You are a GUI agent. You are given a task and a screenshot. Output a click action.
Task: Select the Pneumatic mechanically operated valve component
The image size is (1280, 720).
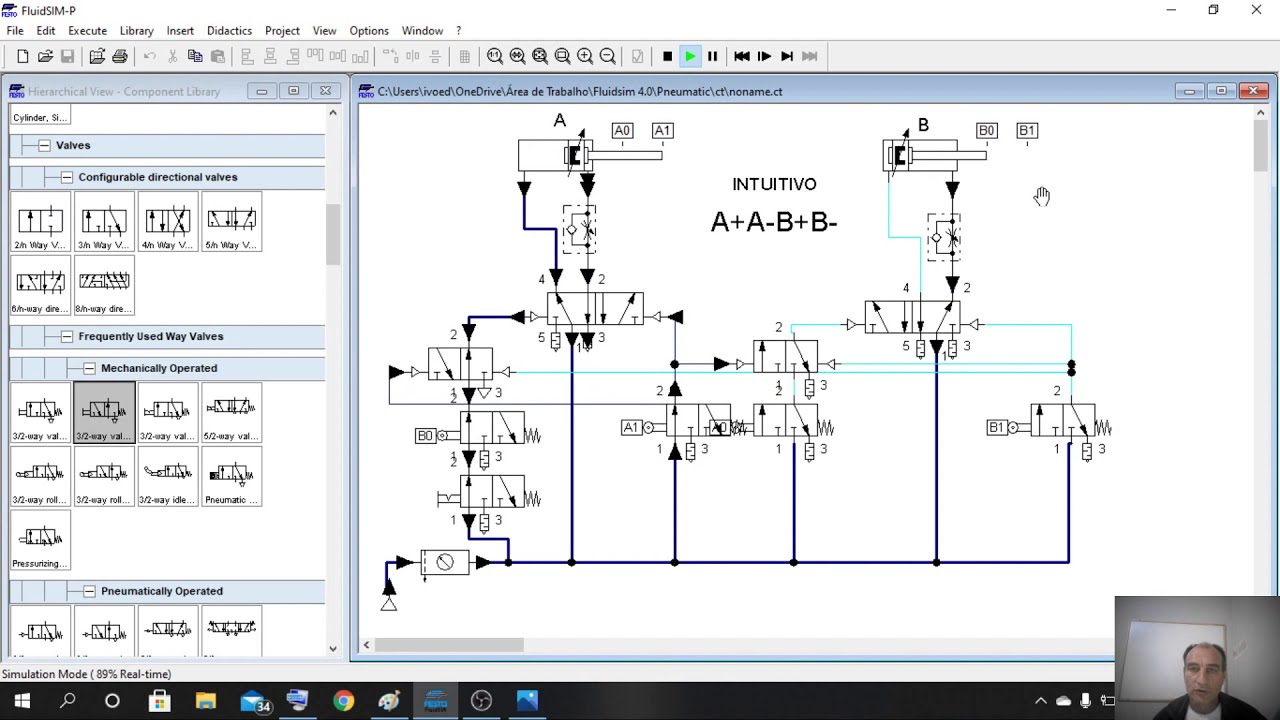click(232, 477)
